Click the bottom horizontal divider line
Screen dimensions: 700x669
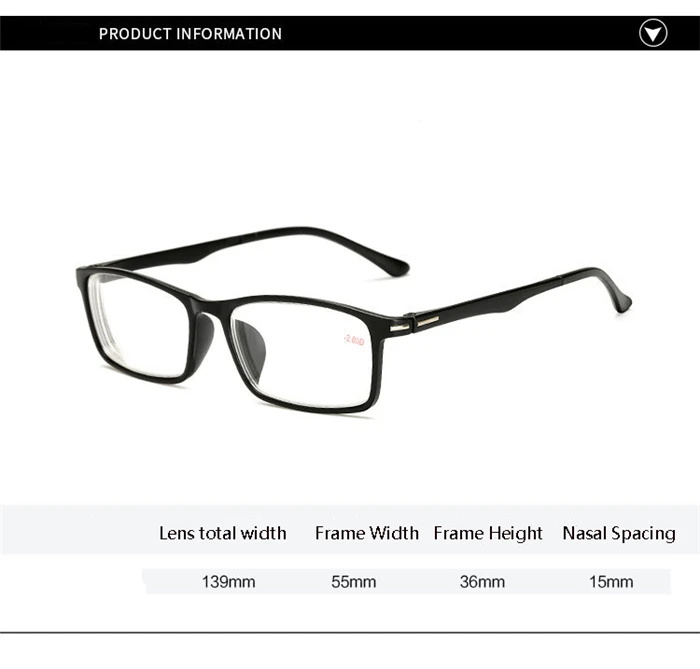pyautogui.click(x=350, y=632)
